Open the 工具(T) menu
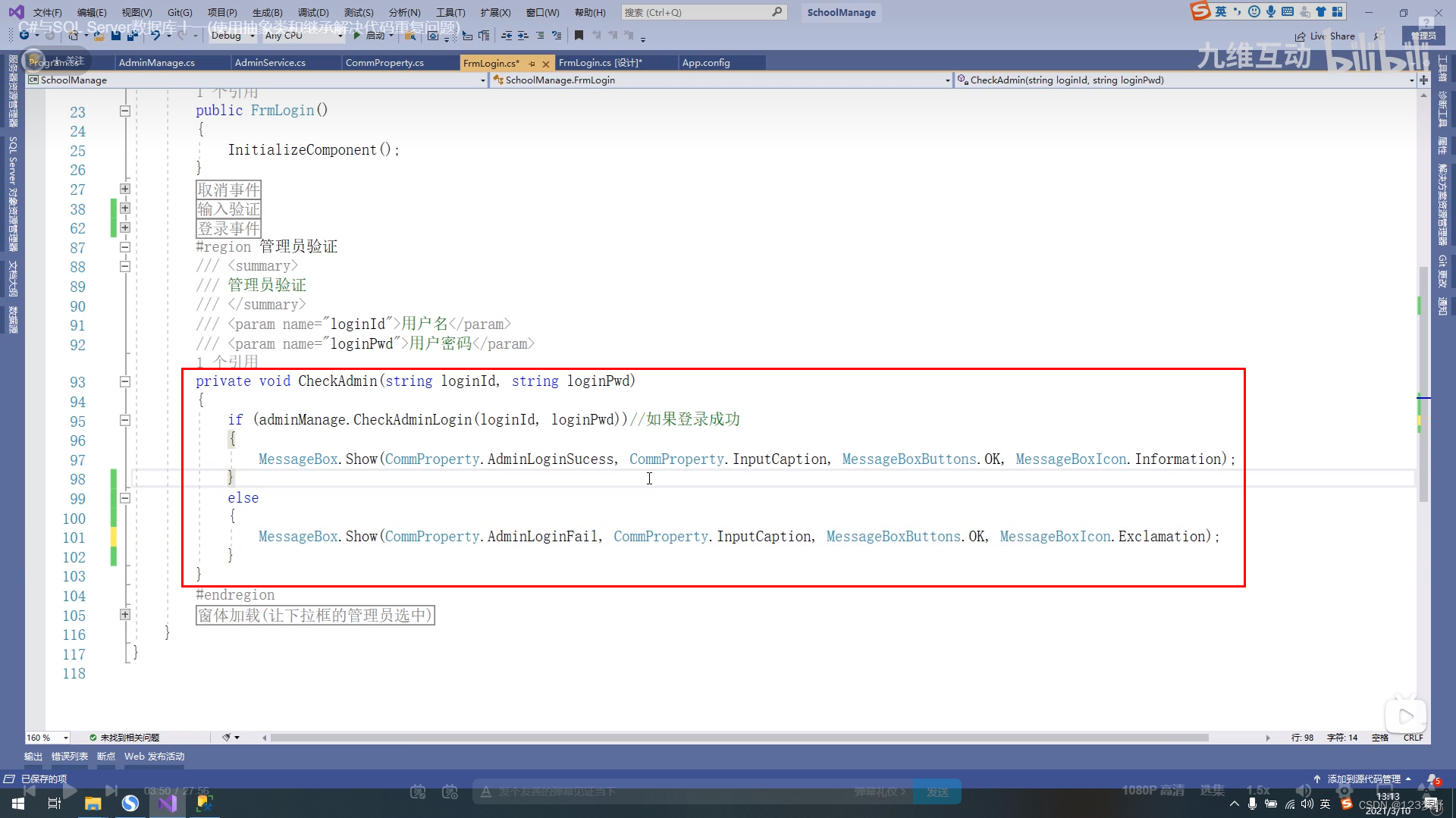Viewport: 1456px width, 818px height. point(450,12)
